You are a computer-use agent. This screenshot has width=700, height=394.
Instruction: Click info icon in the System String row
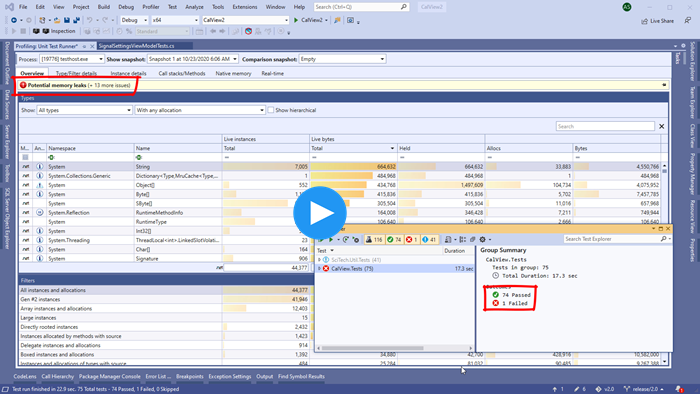point(40,166)
